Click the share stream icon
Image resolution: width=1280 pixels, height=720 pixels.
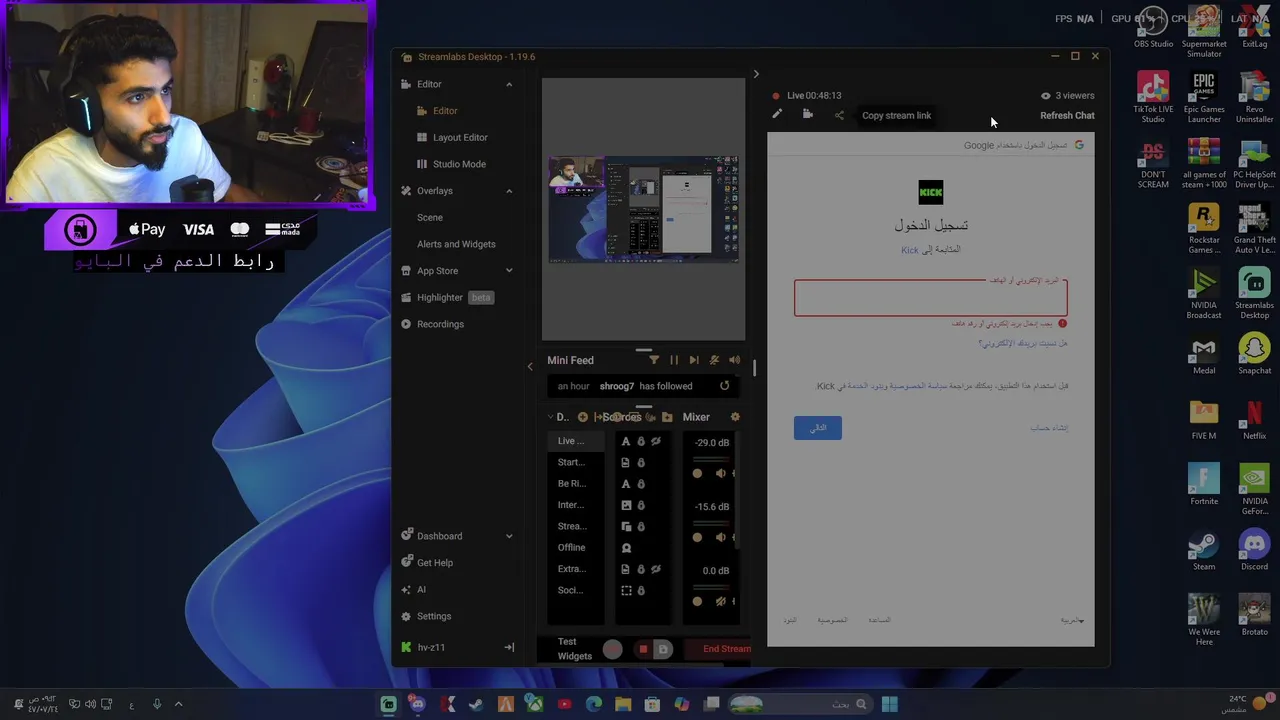(839, 115)
